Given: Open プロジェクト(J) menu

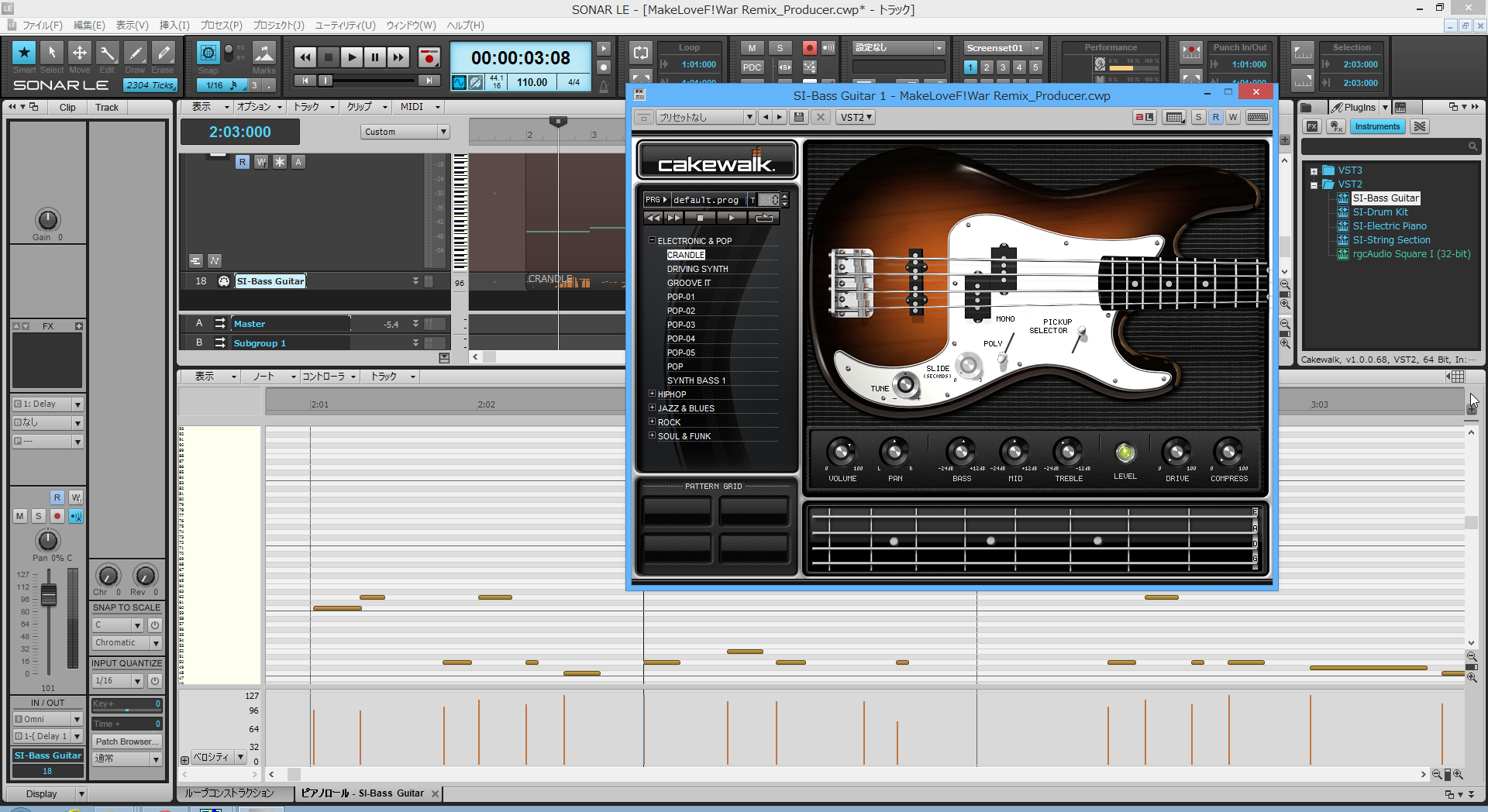Looking at the screenshot, I should pyautogui.click(x=278, y=26).
